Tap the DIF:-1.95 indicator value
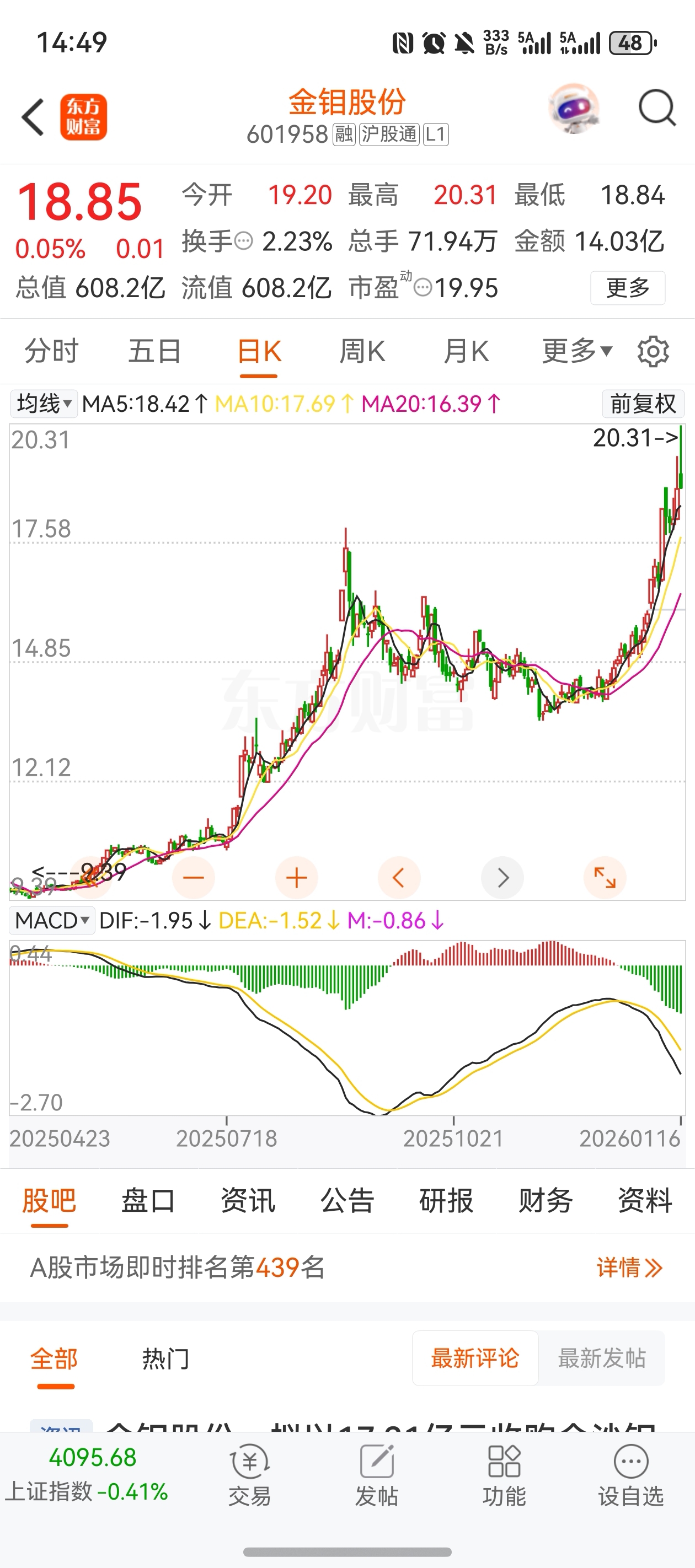695x1568 pixels. point(156,920)
